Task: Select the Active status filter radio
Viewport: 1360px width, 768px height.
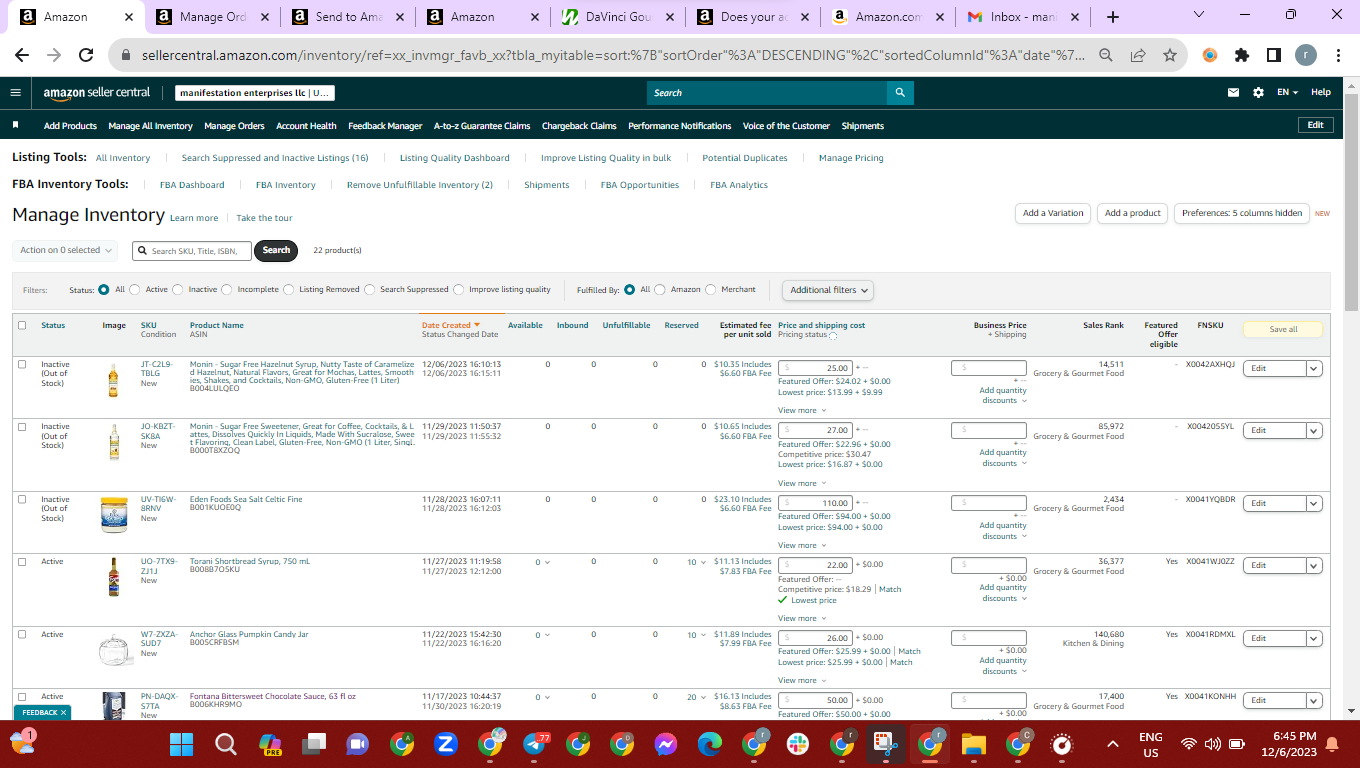Action: [x=135, y=290]
